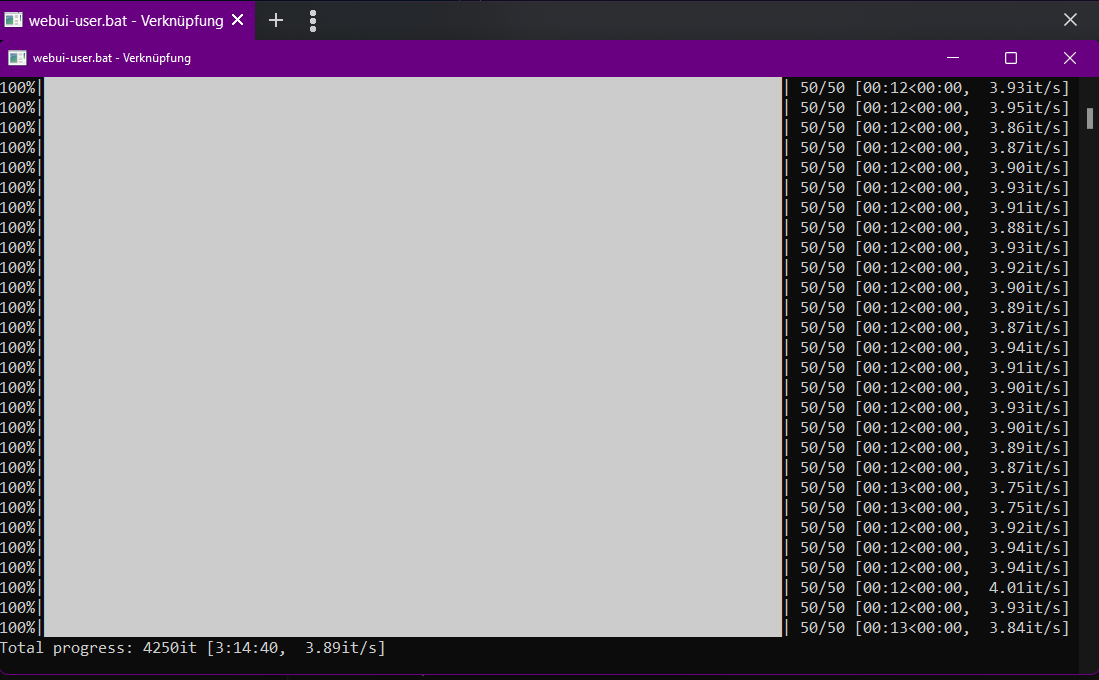Screen dimensions: 1099x680
Task: Click the 3.95it/s speed value
Action: pyautogui.click(x=1029, y=108)
